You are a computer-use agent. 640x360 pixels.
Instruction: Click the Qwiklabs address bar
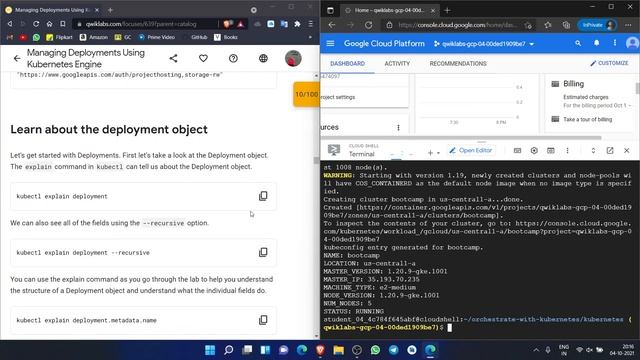tap(145, 24)
